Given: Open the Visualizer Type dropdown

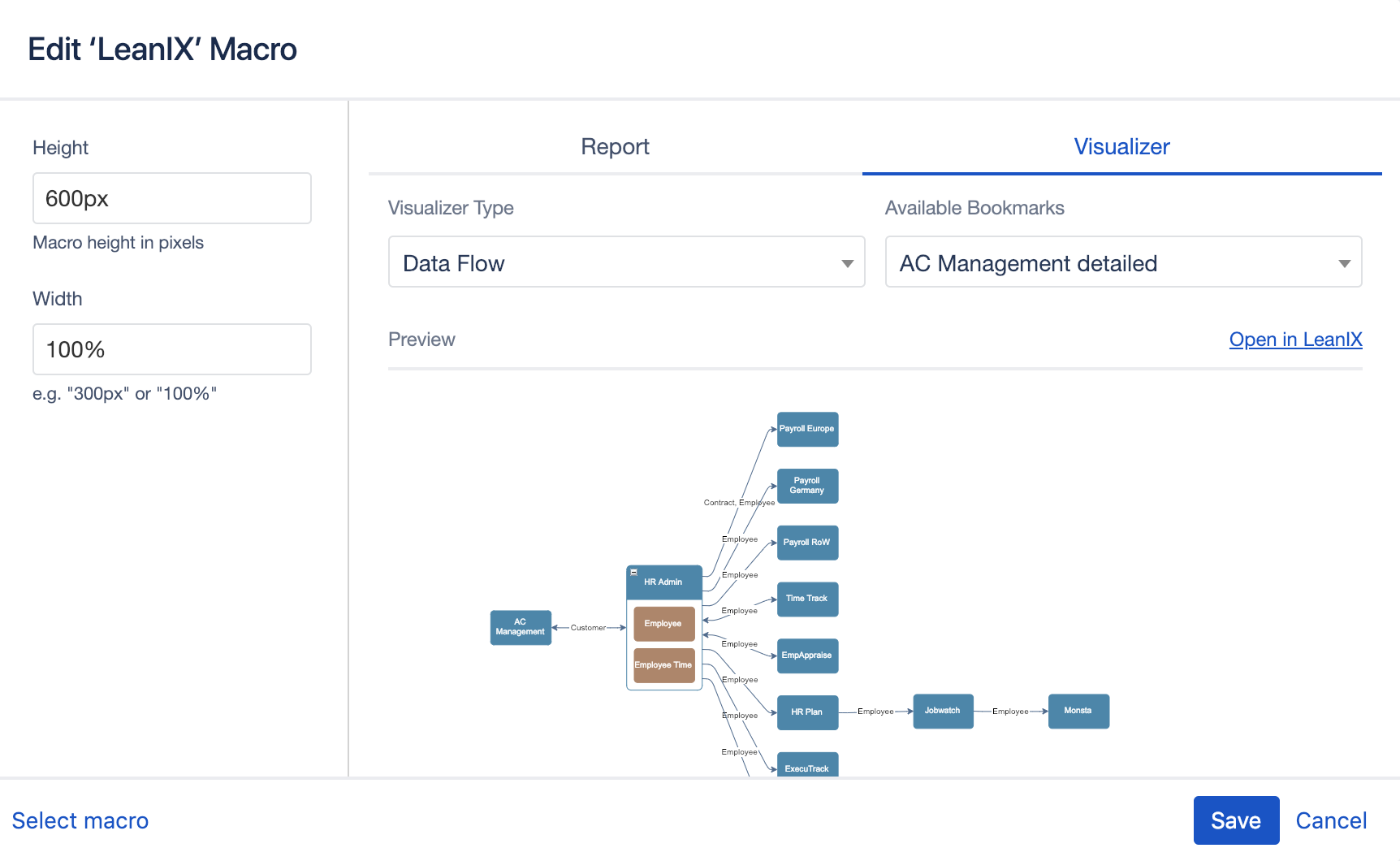Looking at the screenshot, I should tap(626, 262).
